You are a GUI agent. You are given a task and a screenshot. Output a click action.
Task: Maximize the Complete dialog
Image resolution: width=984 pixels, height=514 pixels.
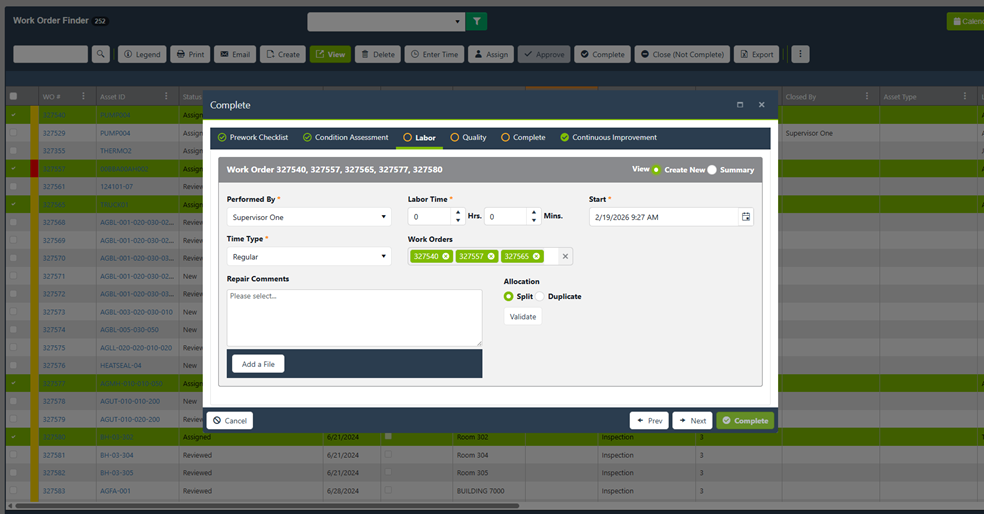point(740,105)
